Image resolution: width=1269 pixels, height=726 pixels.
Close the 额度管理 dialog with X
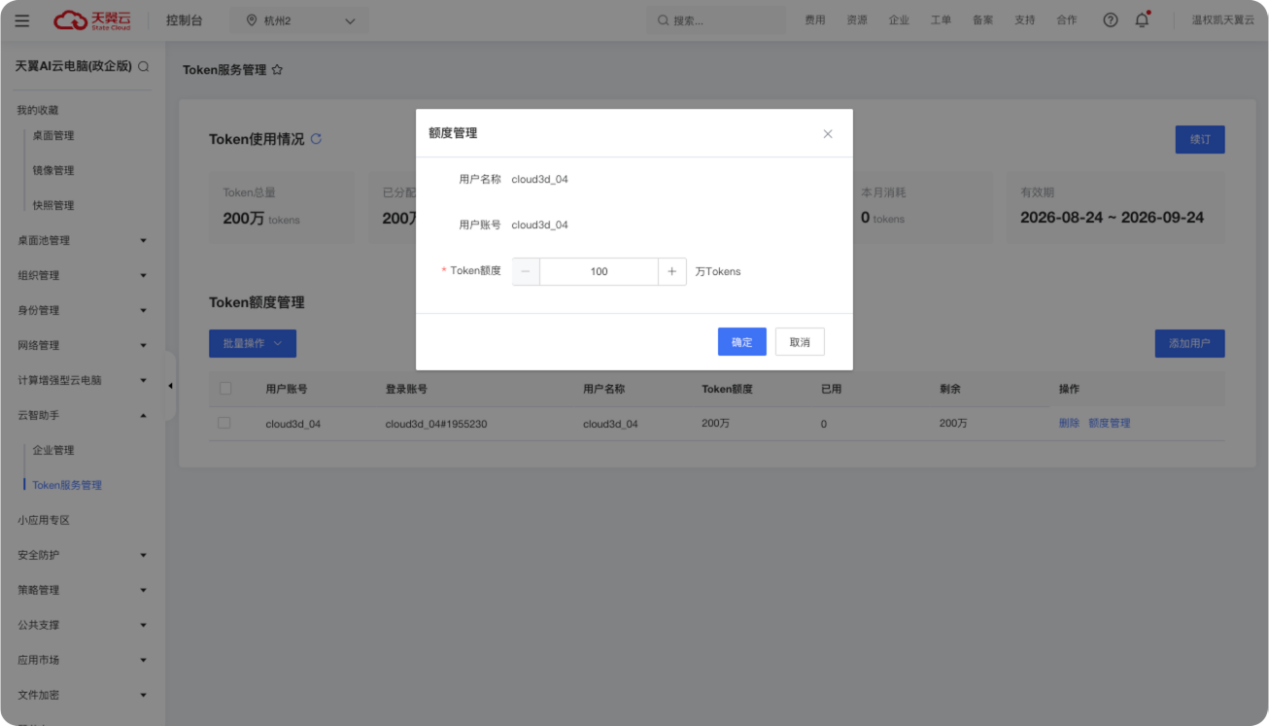pos(827,134)
